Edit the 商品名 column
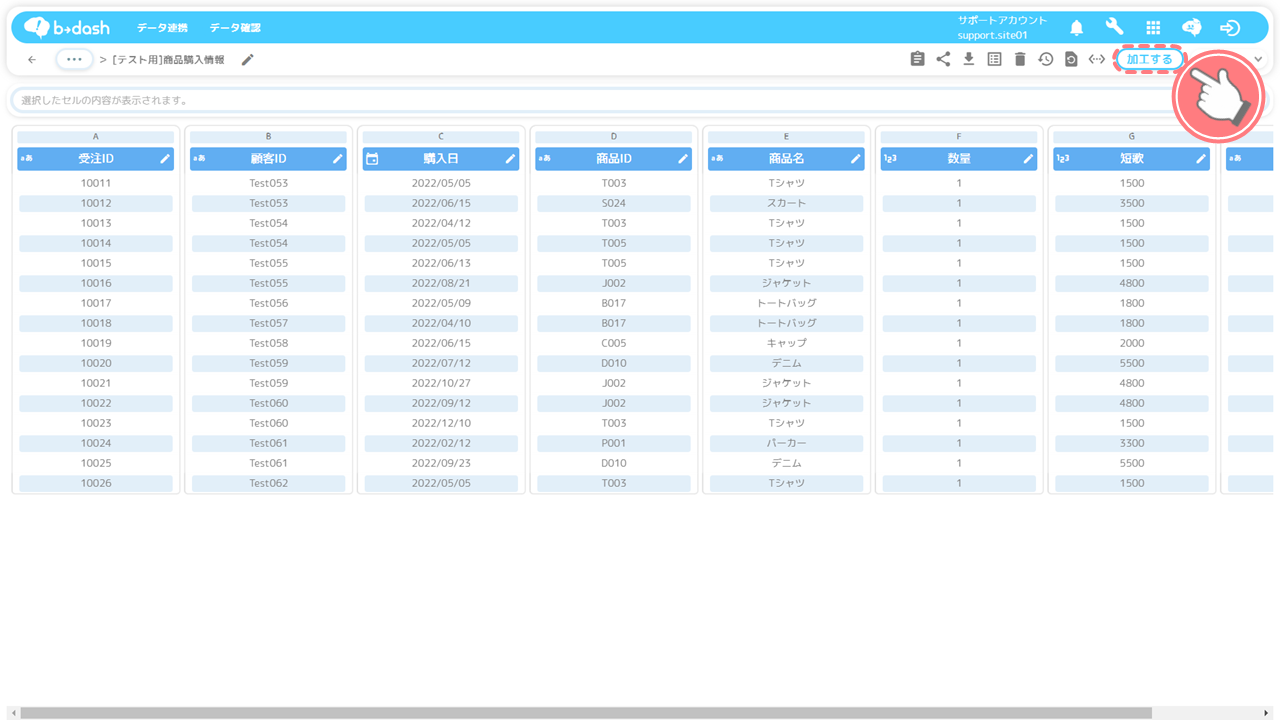This screenshot has height=720, width=1280. pyautogui.click(x=855, y=159)
